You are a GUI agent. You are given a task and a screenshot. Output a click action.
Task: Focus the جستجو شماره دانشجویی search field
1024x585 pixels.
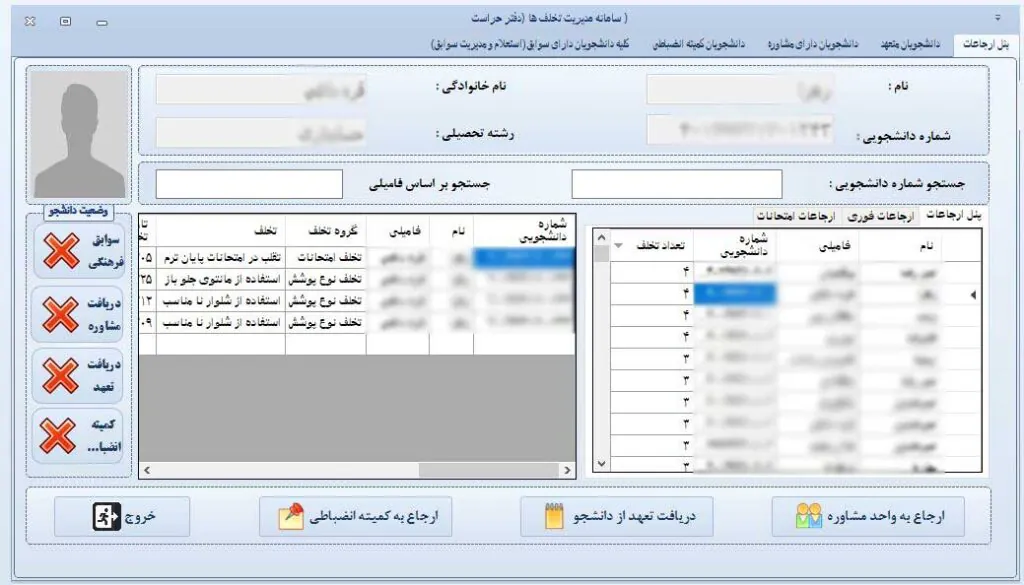tap(676, 184)
